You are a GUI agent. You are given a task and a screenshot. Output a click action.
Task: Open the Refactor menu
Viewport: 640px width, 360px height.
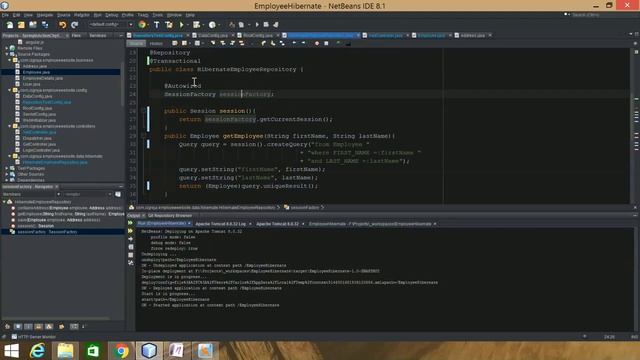pos(81,15)
